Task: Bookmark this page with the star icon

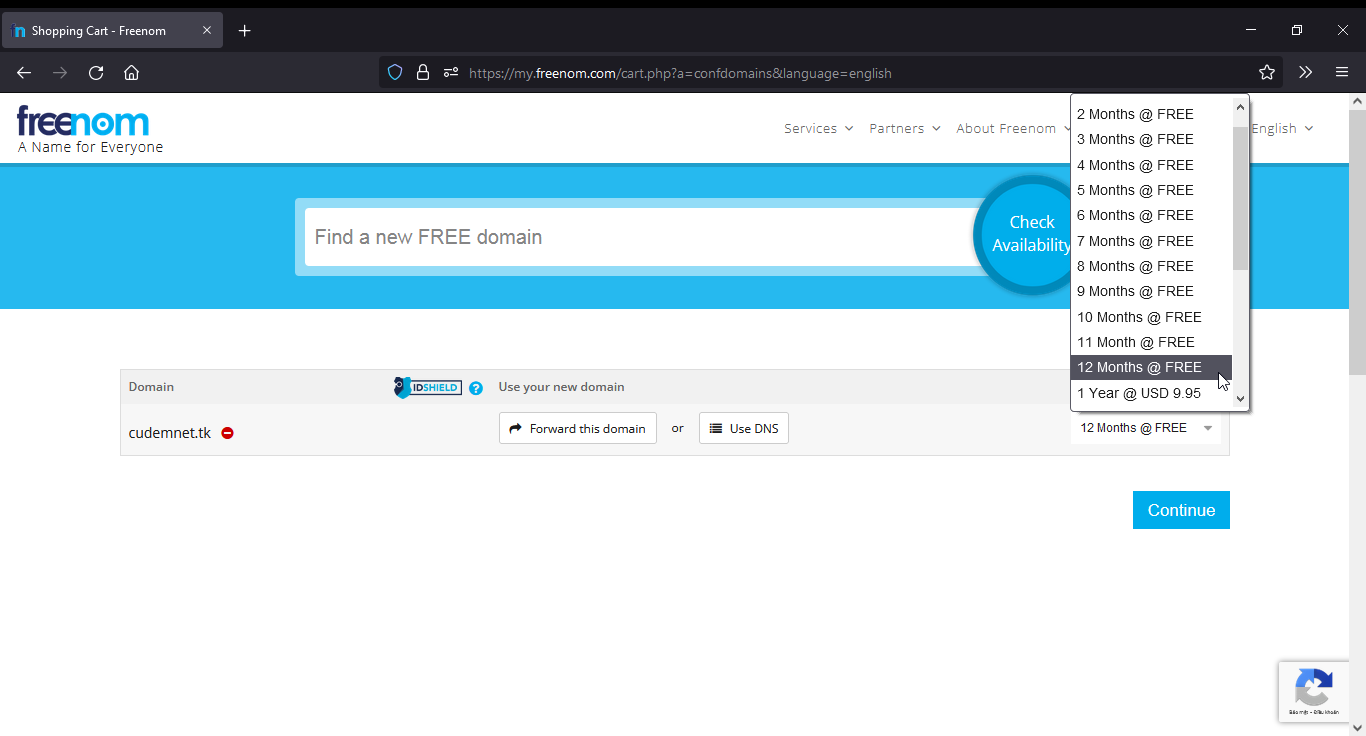Action: pos(1267,72)
